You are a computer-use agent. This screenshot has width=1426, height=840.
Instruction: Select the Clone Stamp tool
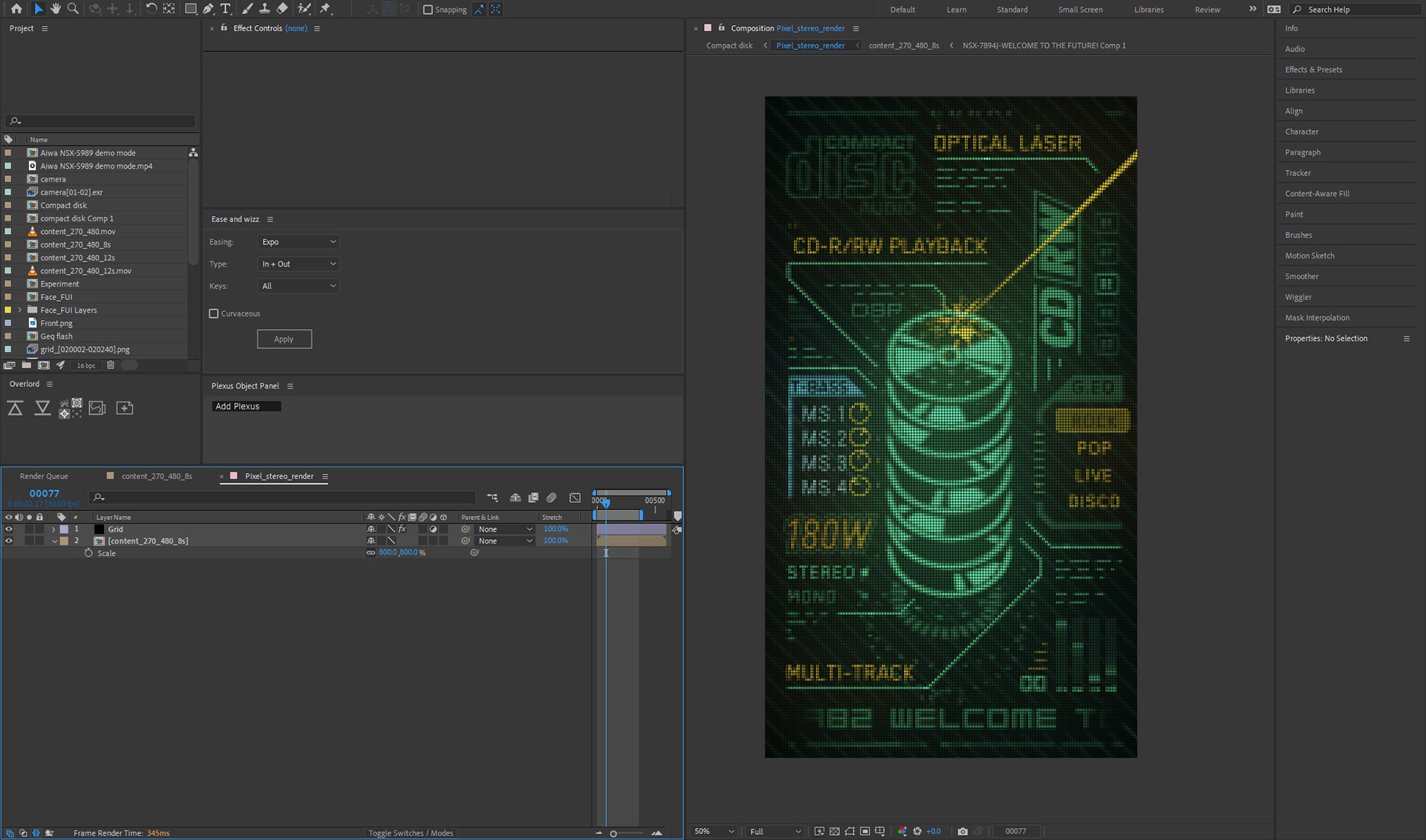click(264, 9)
